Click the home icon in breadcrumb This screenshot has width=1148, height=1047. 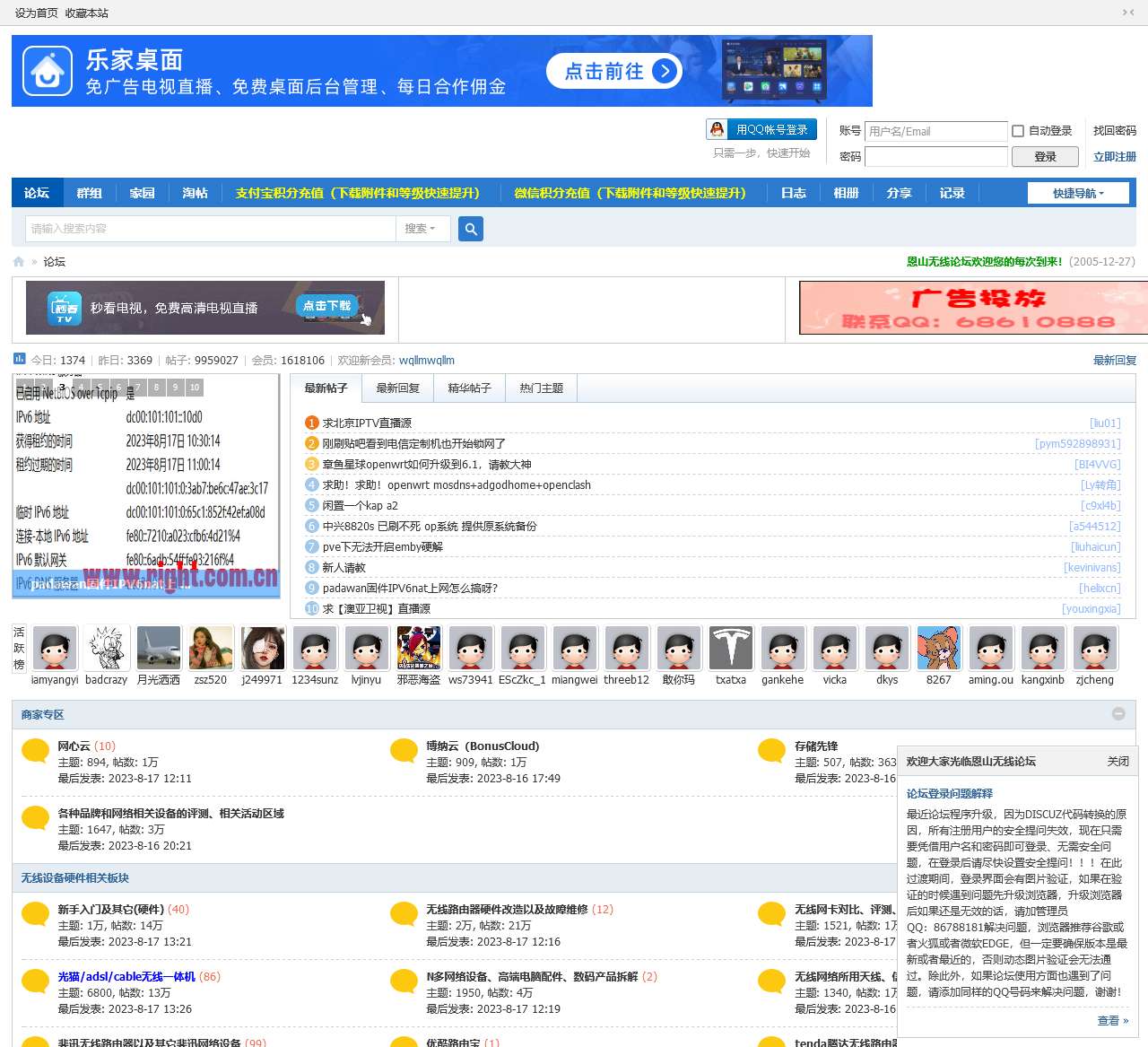(19, 262)
